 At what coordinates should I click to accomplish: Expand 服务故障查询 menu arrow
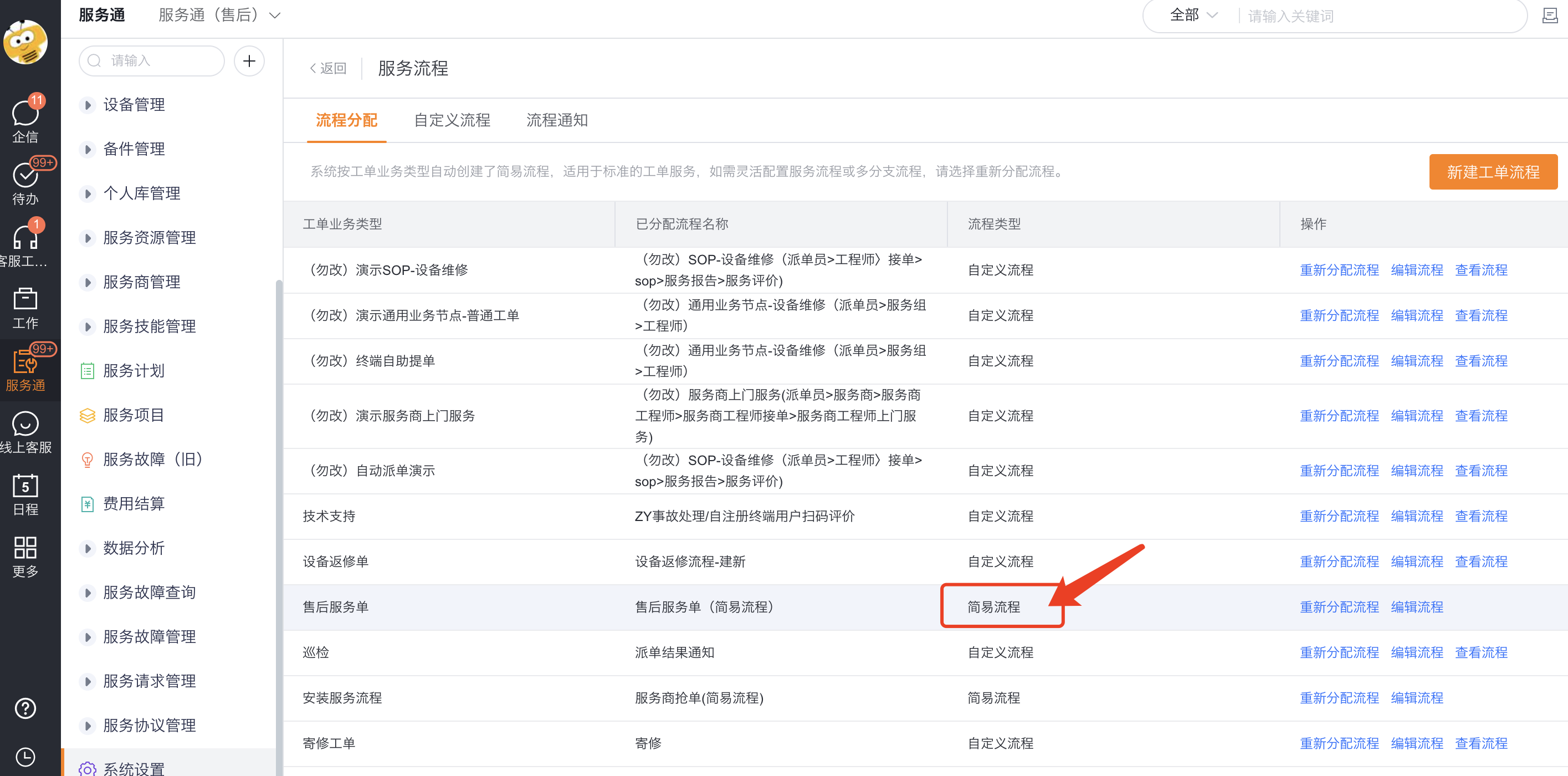(x=88, y=593)
